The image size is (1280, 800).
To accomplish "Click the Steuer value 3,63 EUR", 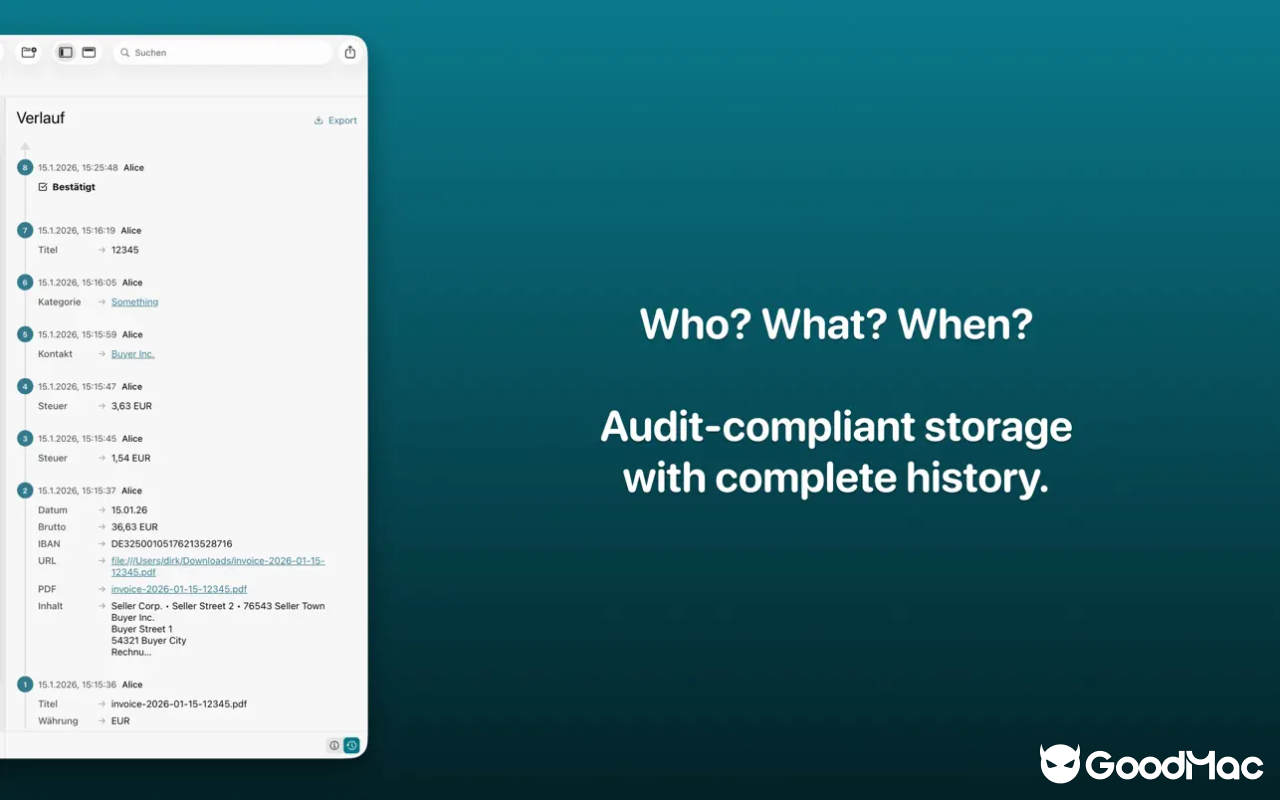I will (x=132, y=406).
